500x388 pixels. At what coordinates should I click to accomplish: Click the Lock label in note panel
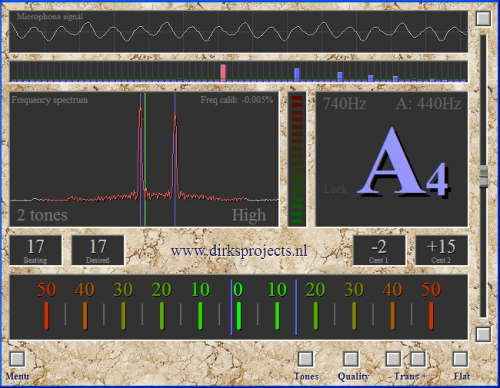pos(335,189)
